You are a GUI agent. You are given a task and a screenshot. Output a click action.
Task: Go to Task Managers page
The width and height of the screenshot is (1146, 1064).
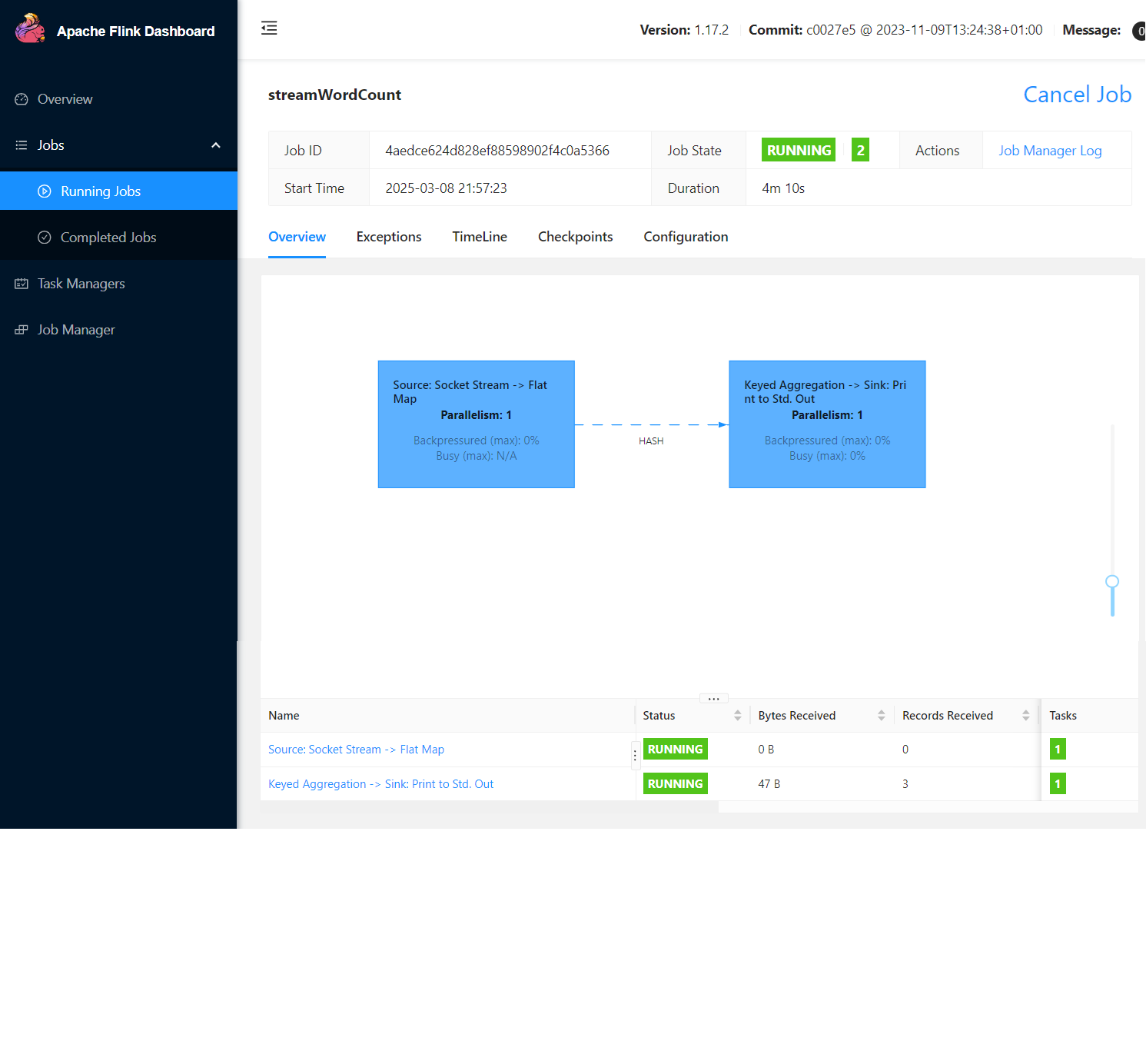coord(118,284)
